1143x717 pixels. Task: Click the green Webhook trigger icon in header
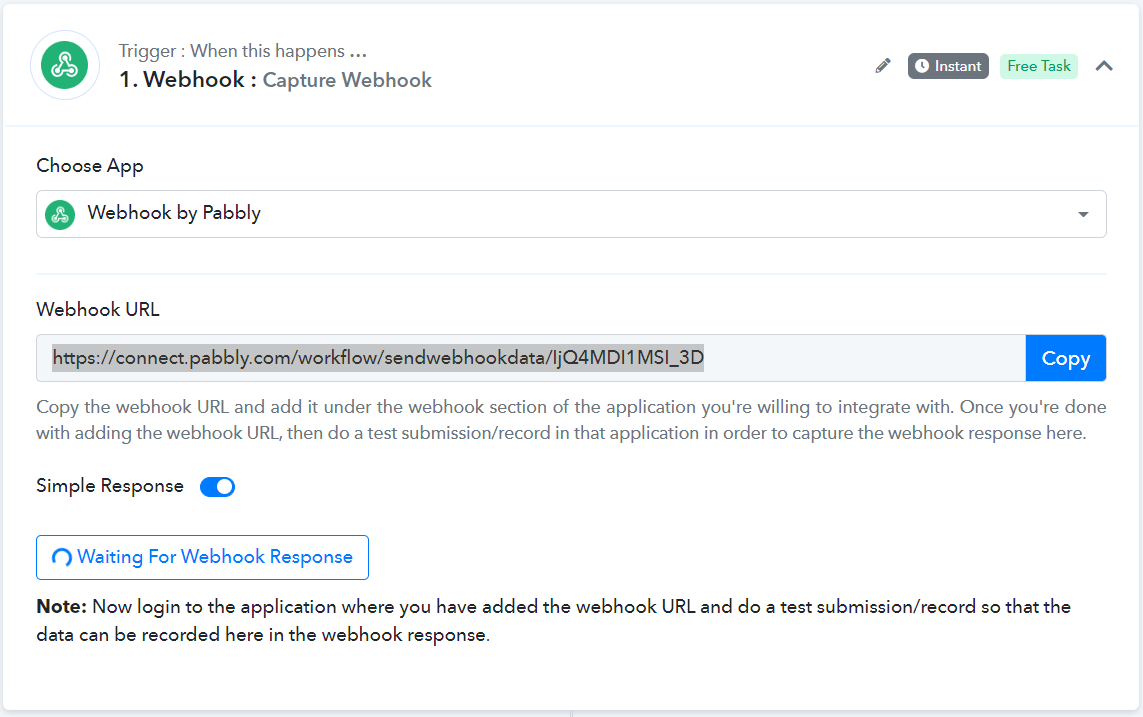pos(65,66)
